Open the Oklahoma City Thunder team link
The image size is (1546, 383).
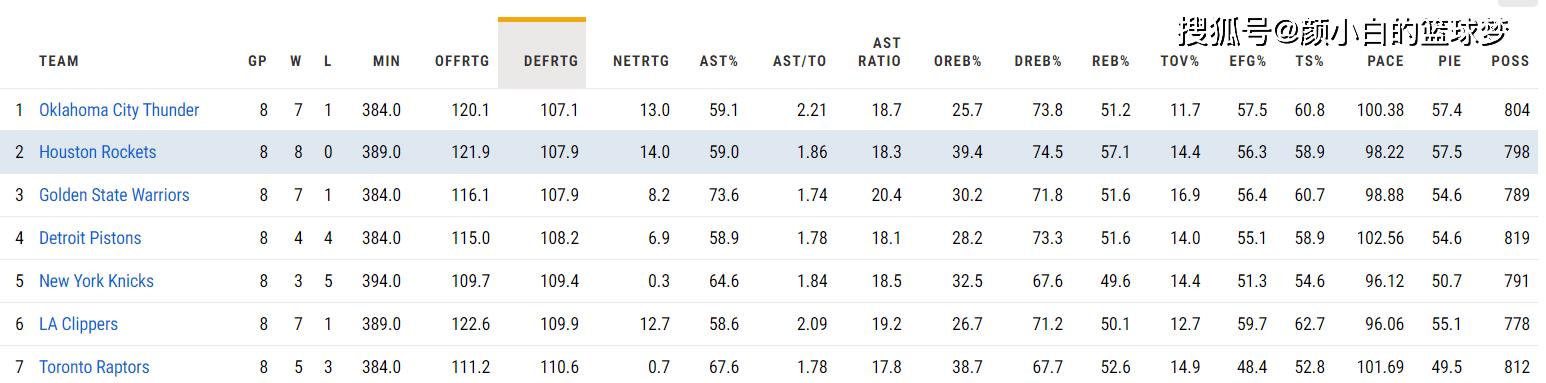119,110
